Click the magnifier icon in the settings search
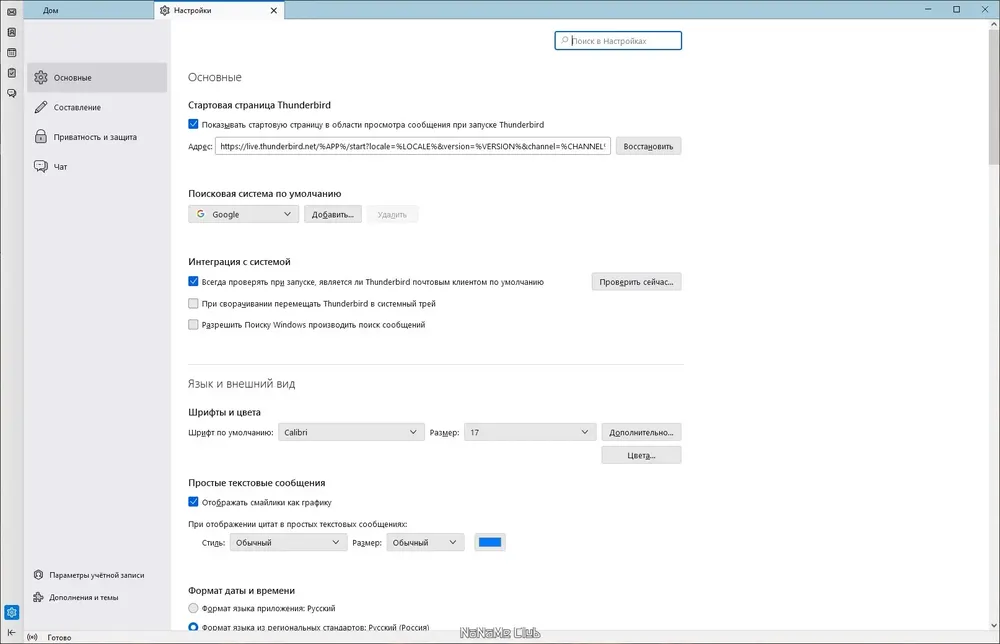1000x644 pixels. [x=564, y=40]
